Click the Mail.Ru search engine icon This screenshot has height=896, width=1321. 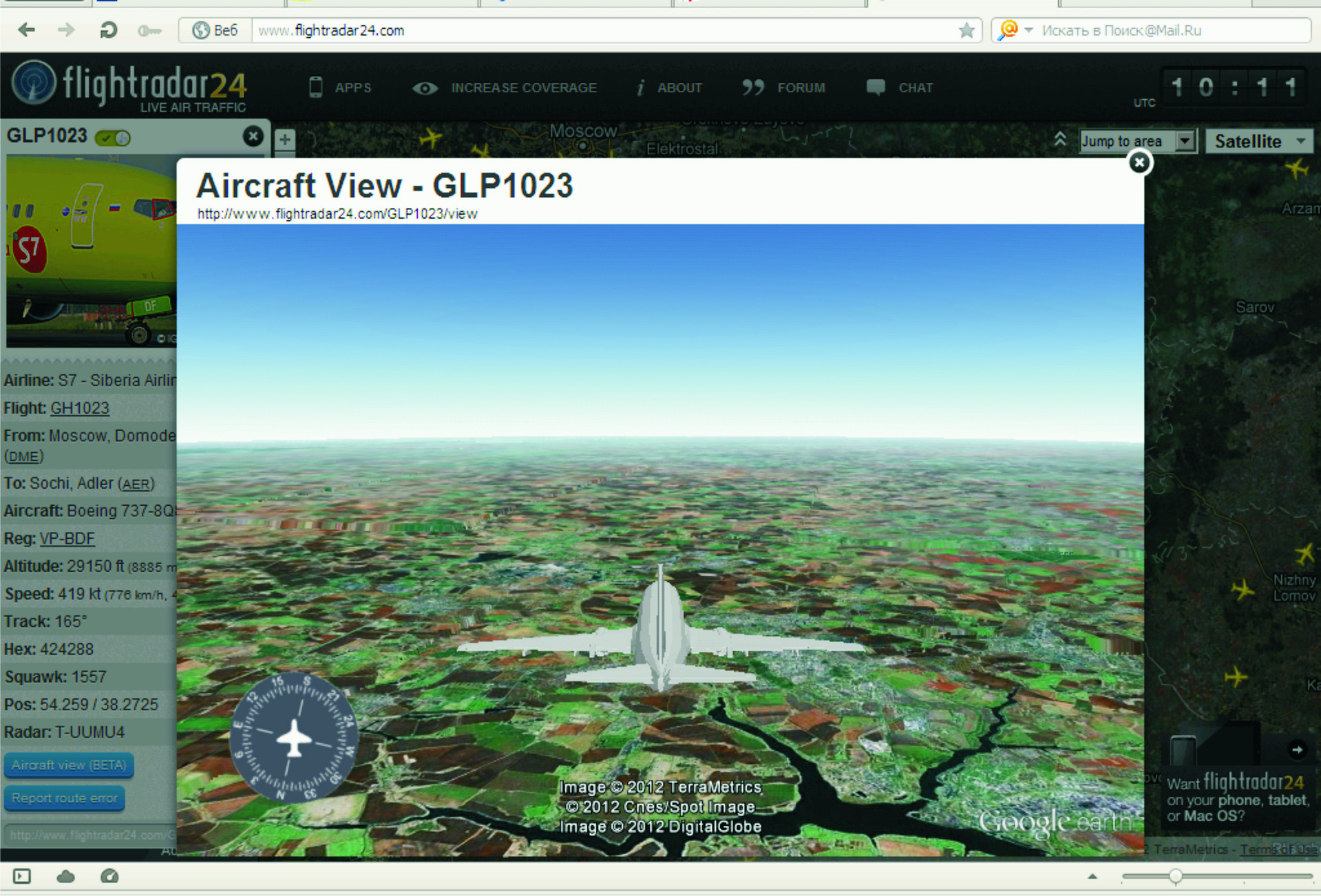coord(1008,30)
